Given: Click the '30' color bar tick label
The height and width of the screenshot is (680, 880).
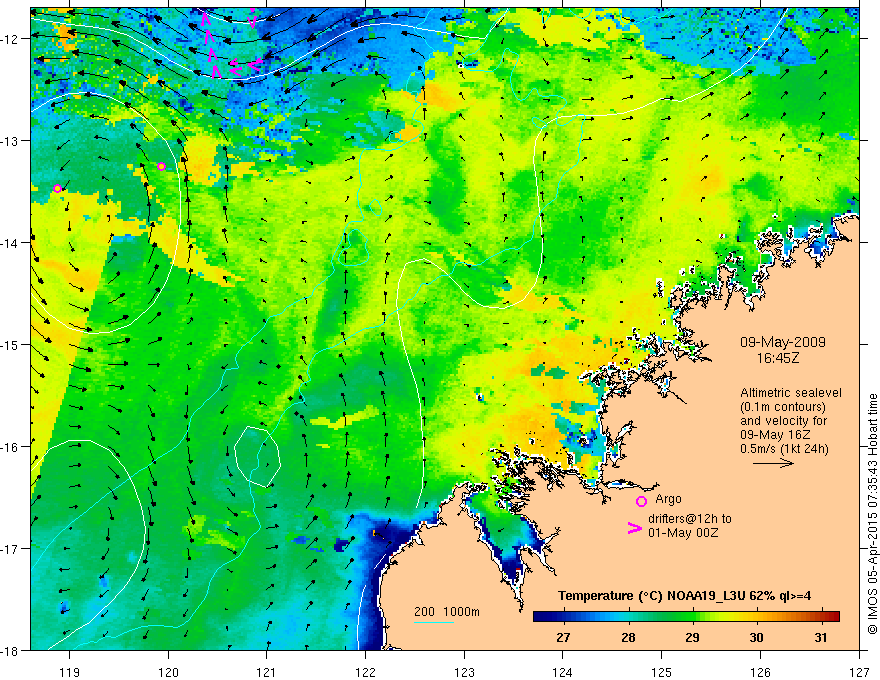Looking at the screenshot, I should (x=757, y=637).
